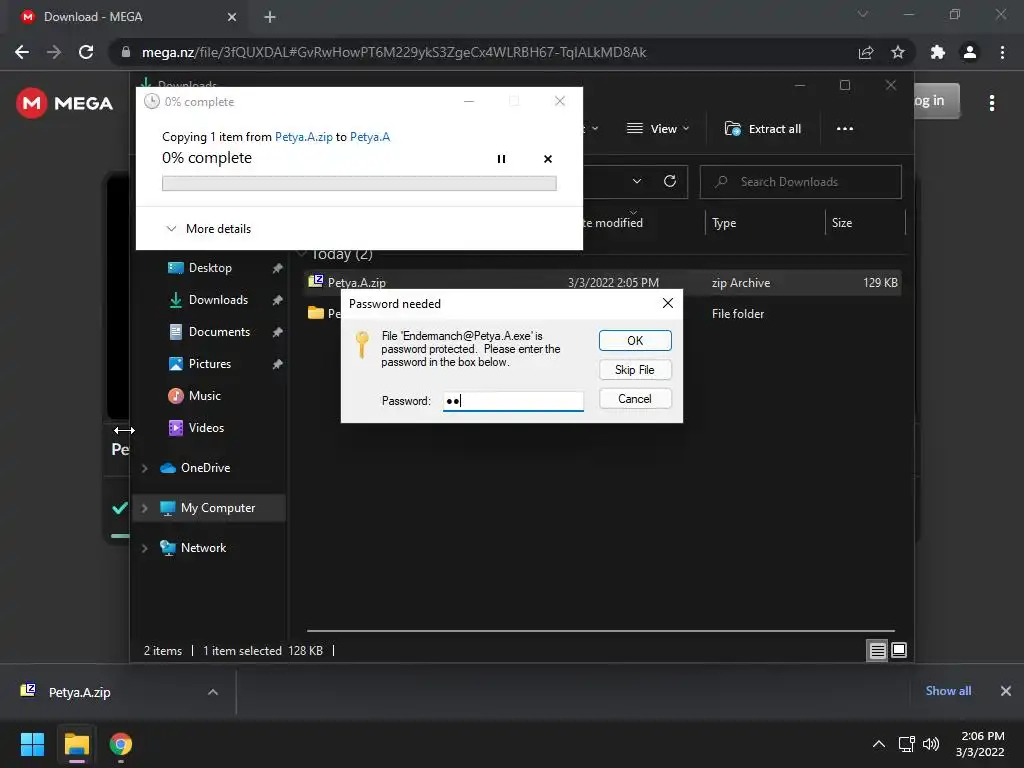This screenshot has width=1024, height=768.
Task: Expand the OneDrive tree node
Action: pos(144,468)
